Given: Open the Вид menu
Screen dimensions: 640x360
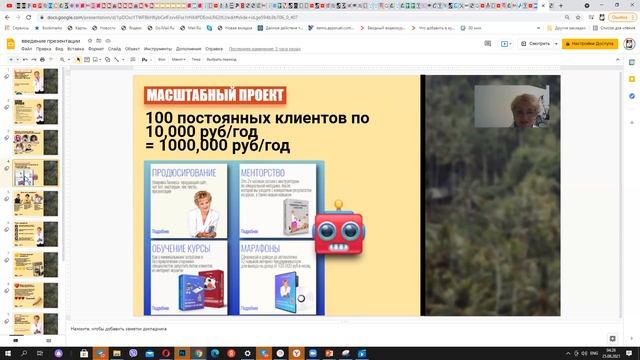Looking at the screenshot, I should [59, 49].
